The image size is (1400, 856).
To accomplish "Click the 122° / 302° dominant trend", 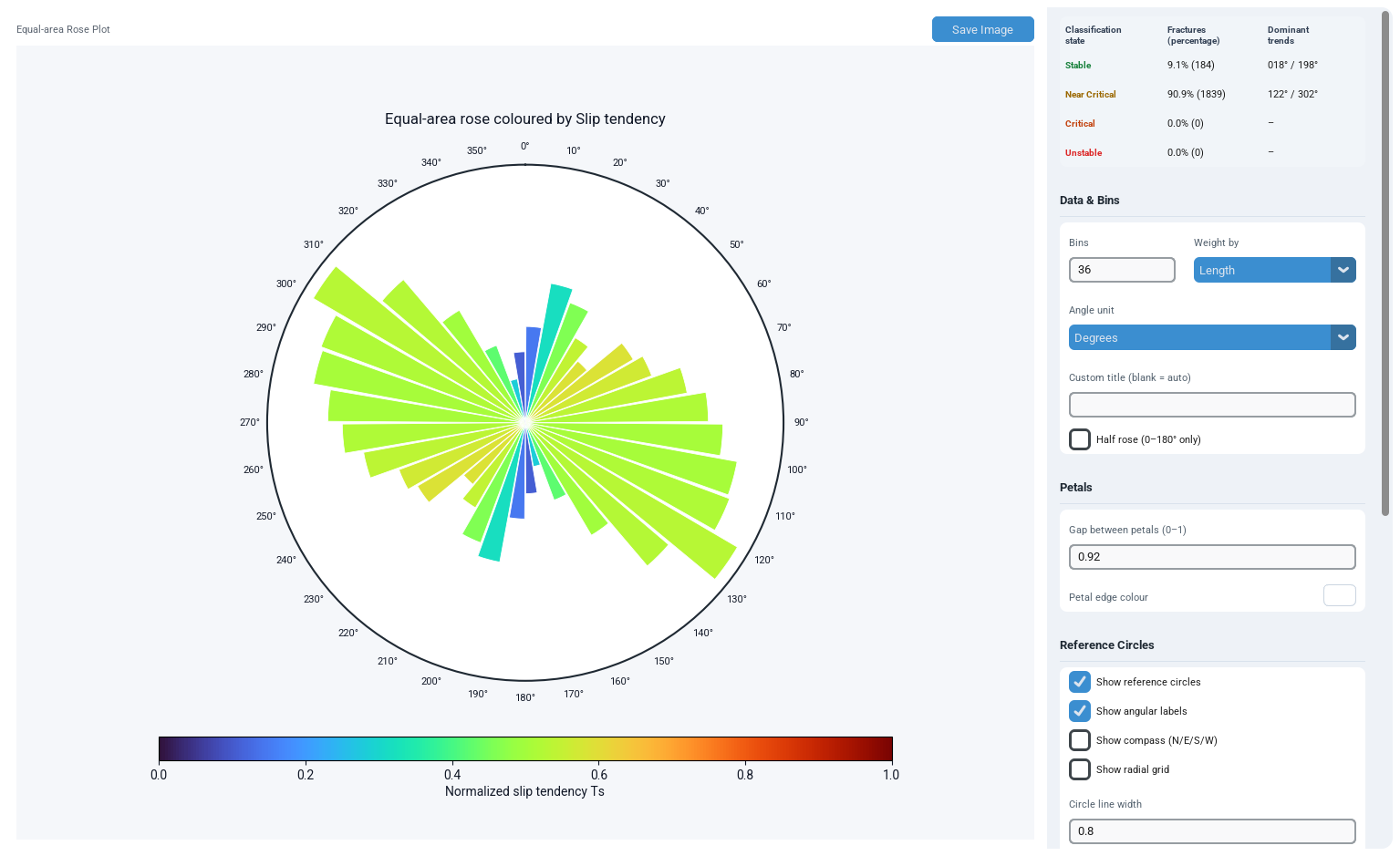I will point(1292,95).
